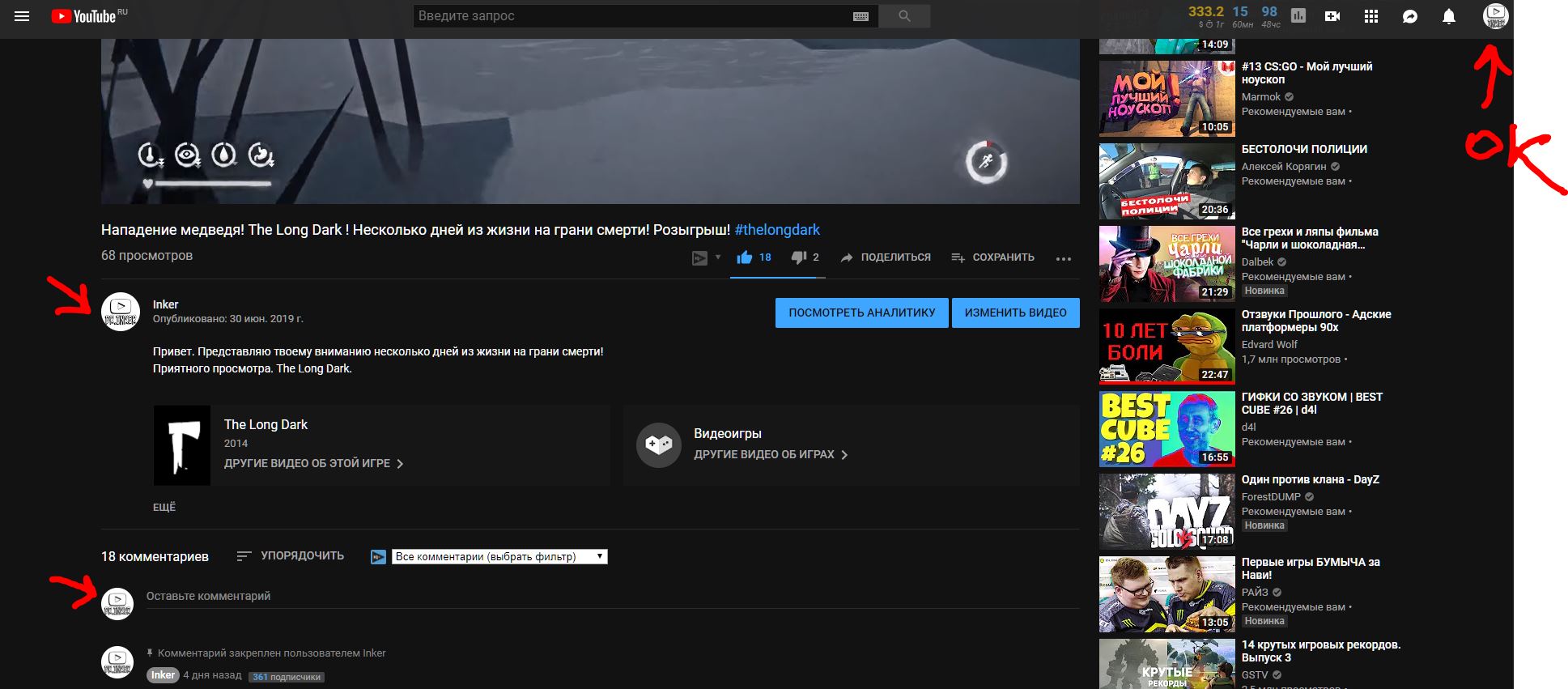
Task: Click the 361 подписчики badge
Action: click(287, 677)
